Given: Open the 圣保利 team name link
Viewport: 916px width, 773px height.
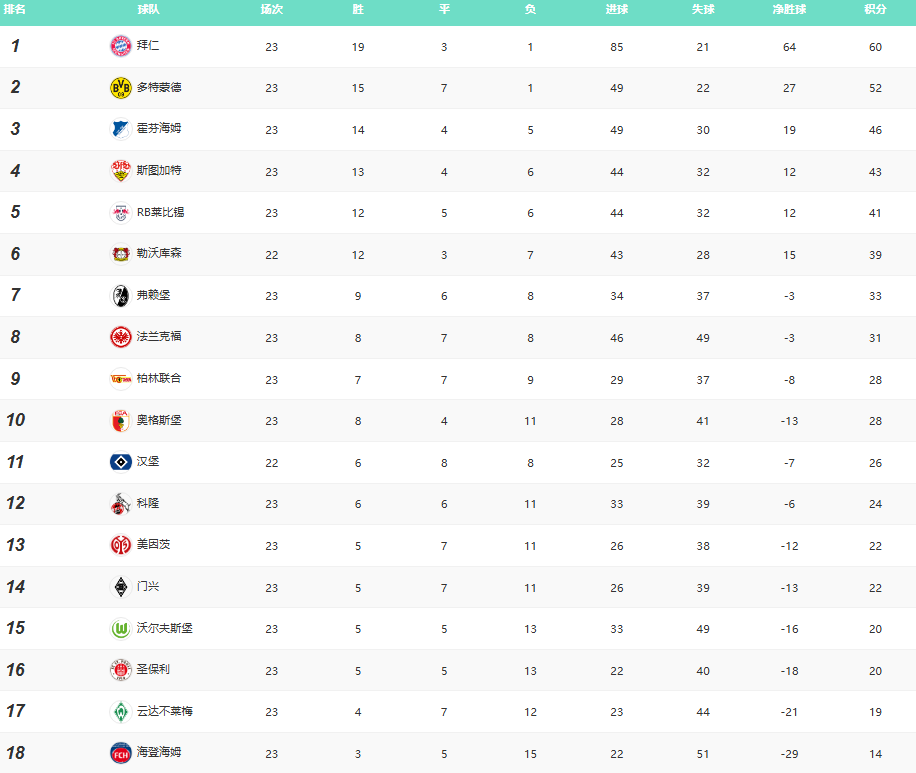Looking at the screenshot, I should point(153,670).
